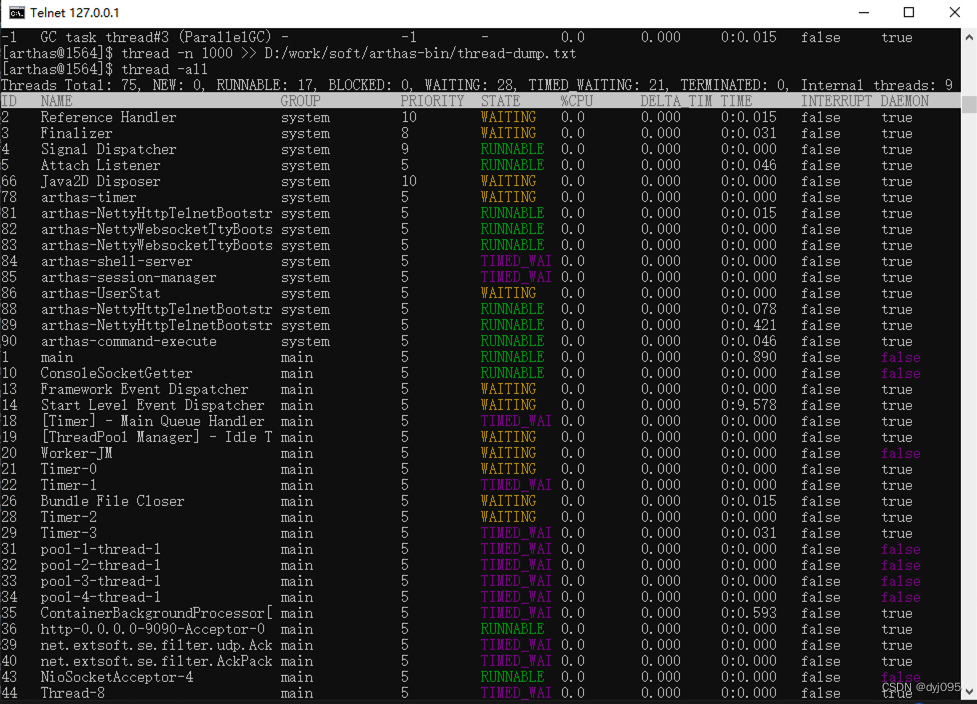This screenshot has width=977, height=704.
Task: Click the priority 9 of Signal Dispatcher
Action: (405, 150)
